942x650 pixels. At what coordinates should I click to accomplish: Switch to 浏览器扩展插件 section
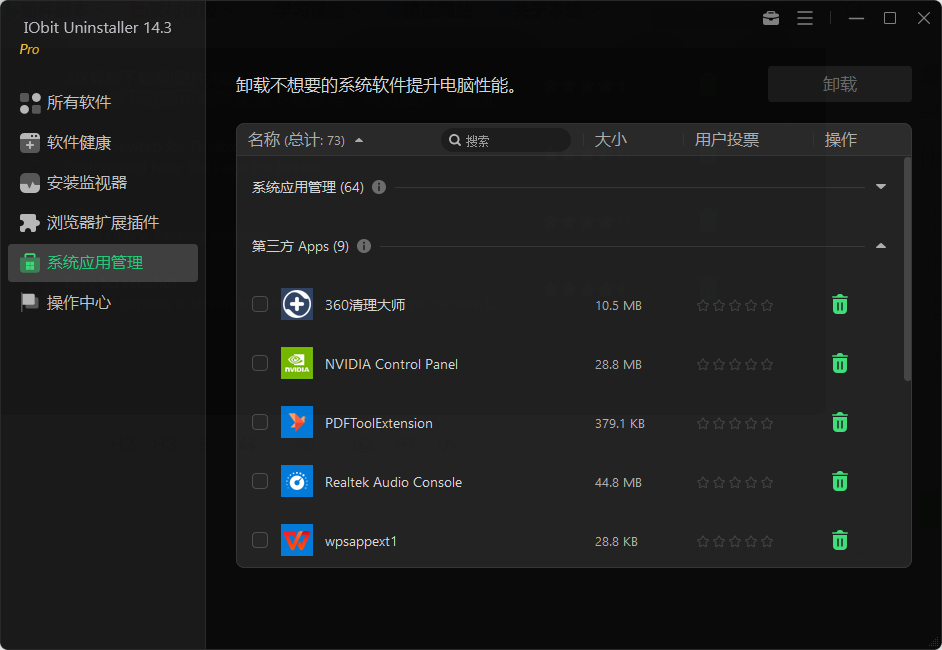[x=103, y=223]
